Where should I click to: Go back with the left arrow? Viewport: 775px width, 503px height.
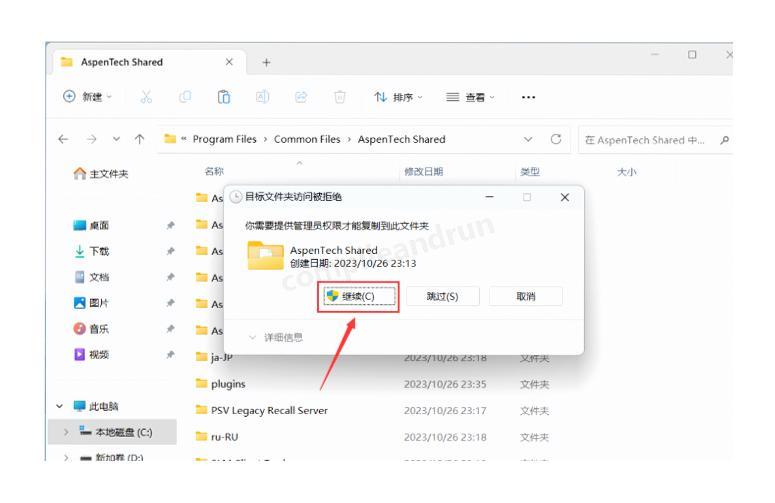pos(63,139)
